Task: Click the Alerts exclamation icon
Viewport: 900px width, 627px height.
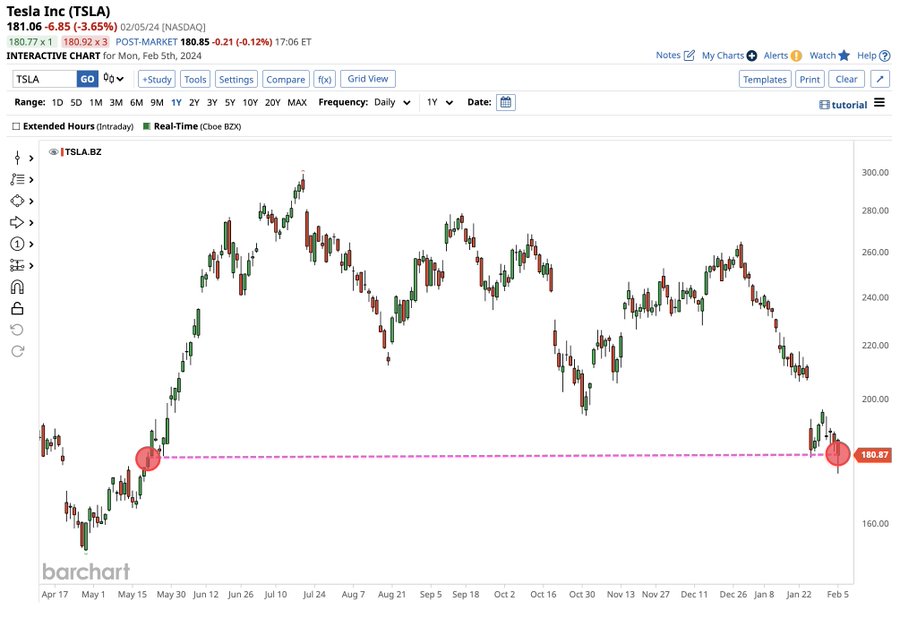Action: 796,56
